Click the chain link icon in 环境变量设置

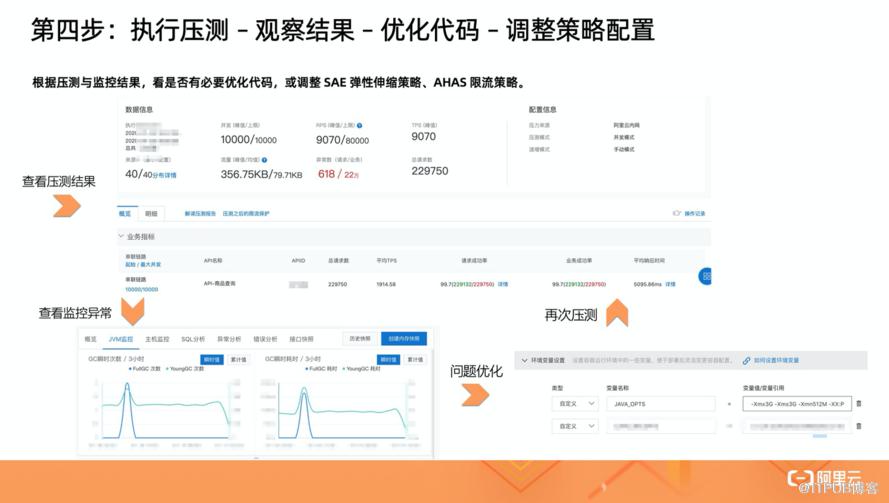pos(747,360)
